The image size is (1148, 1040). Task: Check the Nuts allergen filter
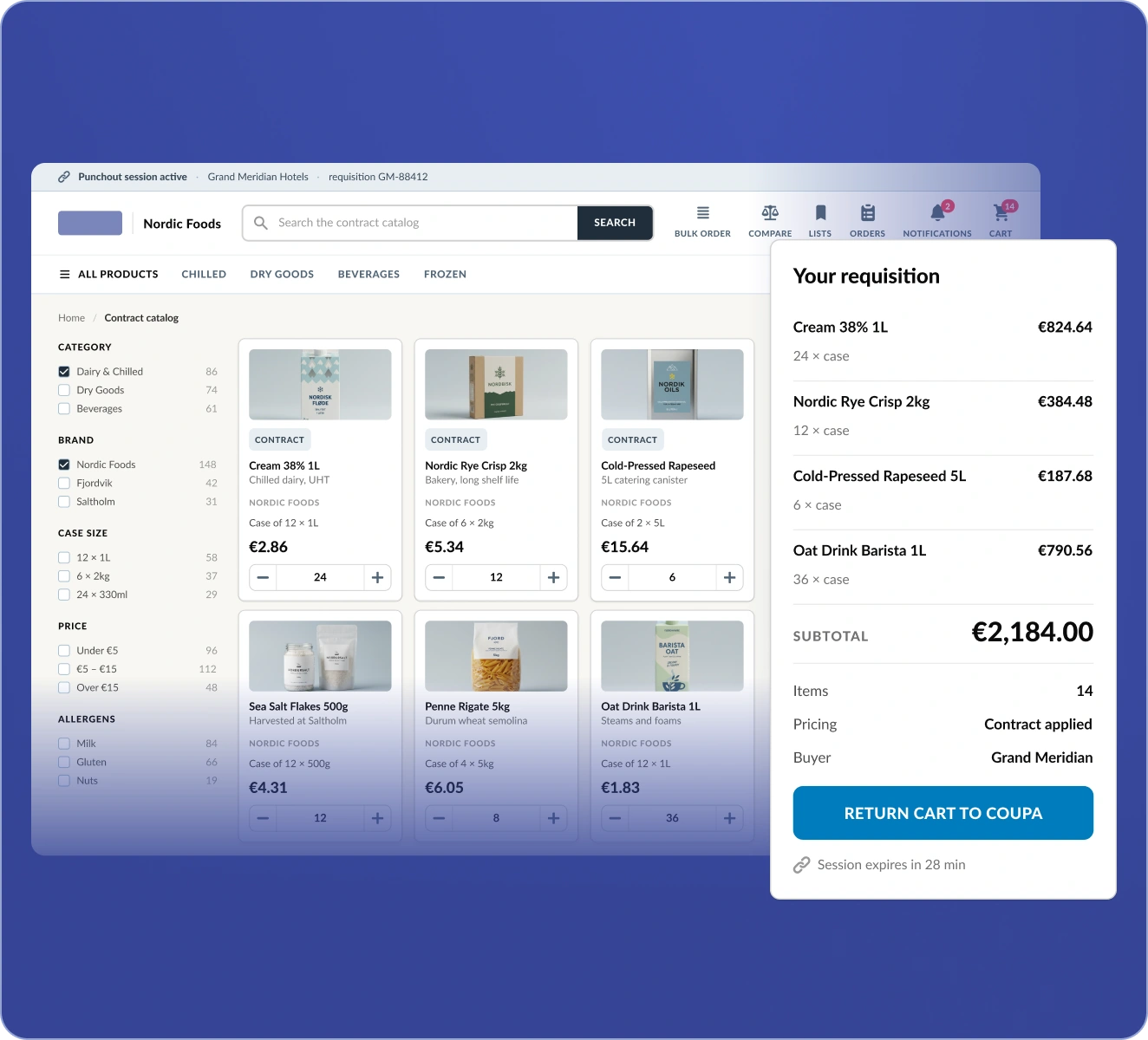click(x=64, y=781)
